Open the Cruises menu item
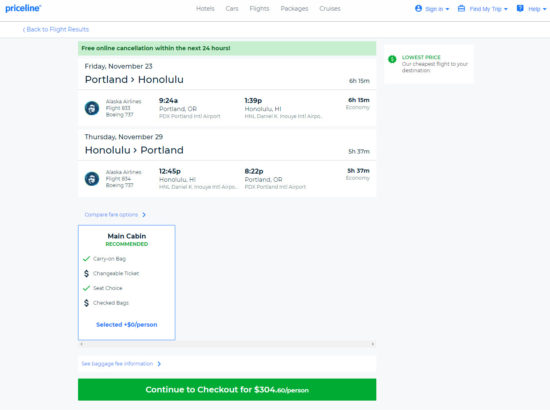This screenshot has height=410, width=550. pyautogui.click(x=330, y=8)
